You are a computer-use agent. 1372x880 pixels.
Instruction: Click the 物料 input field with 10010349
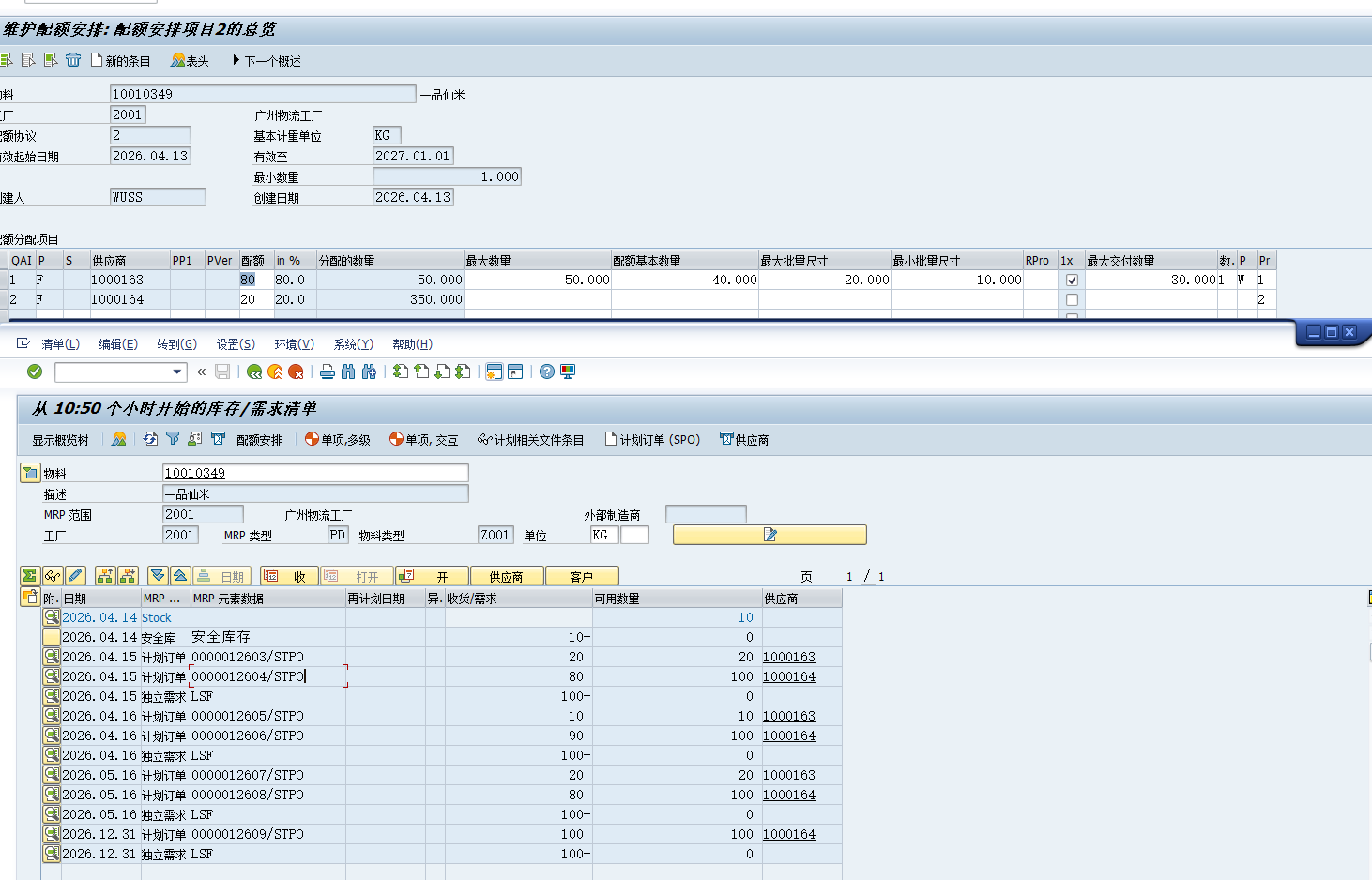pos(315,473)
